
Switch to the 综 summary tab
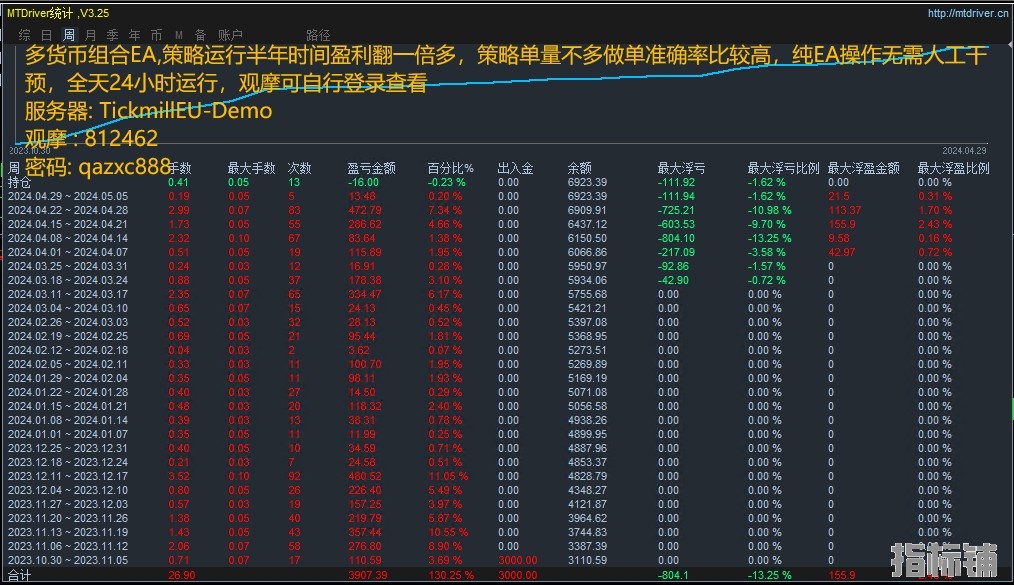coord(25,35)
